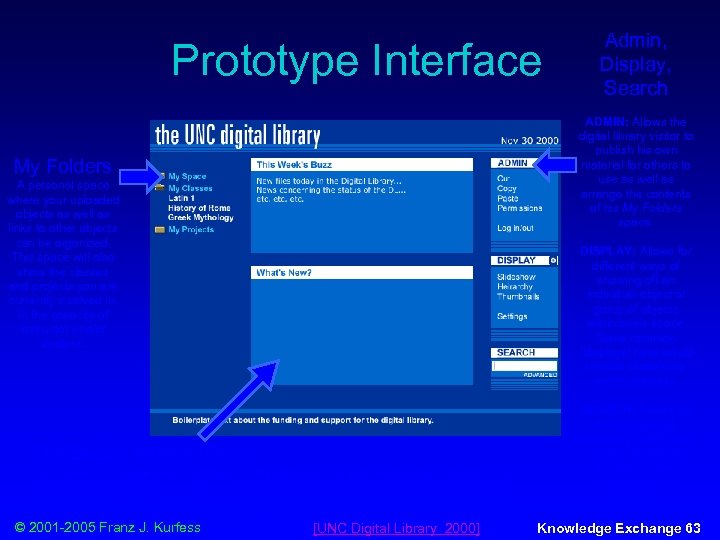Click the ADMIN panel header
This screenshot has height=540, width=720.
[x=512, y=163]
